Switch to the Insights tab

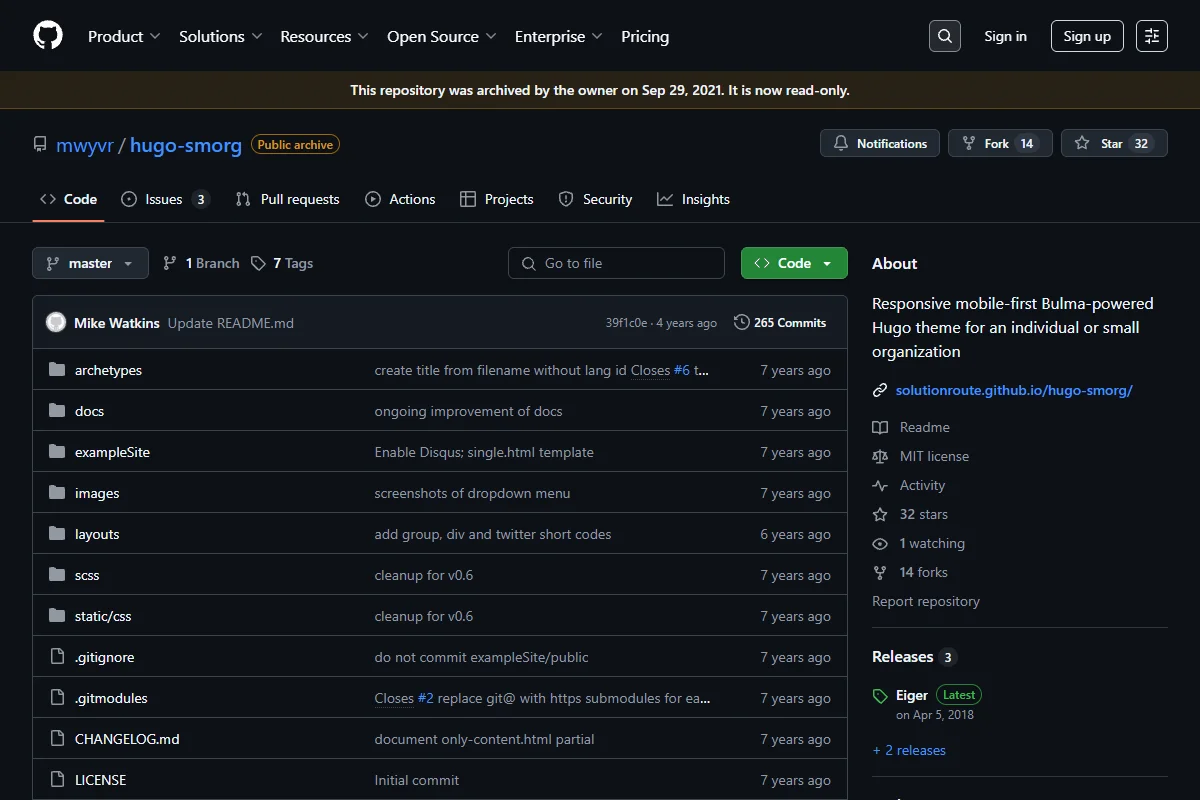coord(693,199)
